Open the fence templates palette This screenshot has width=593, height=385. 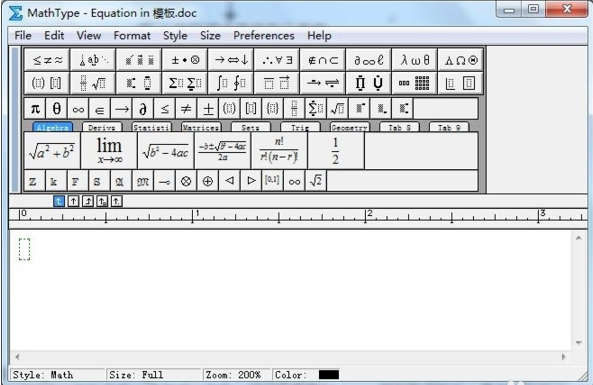47,83
